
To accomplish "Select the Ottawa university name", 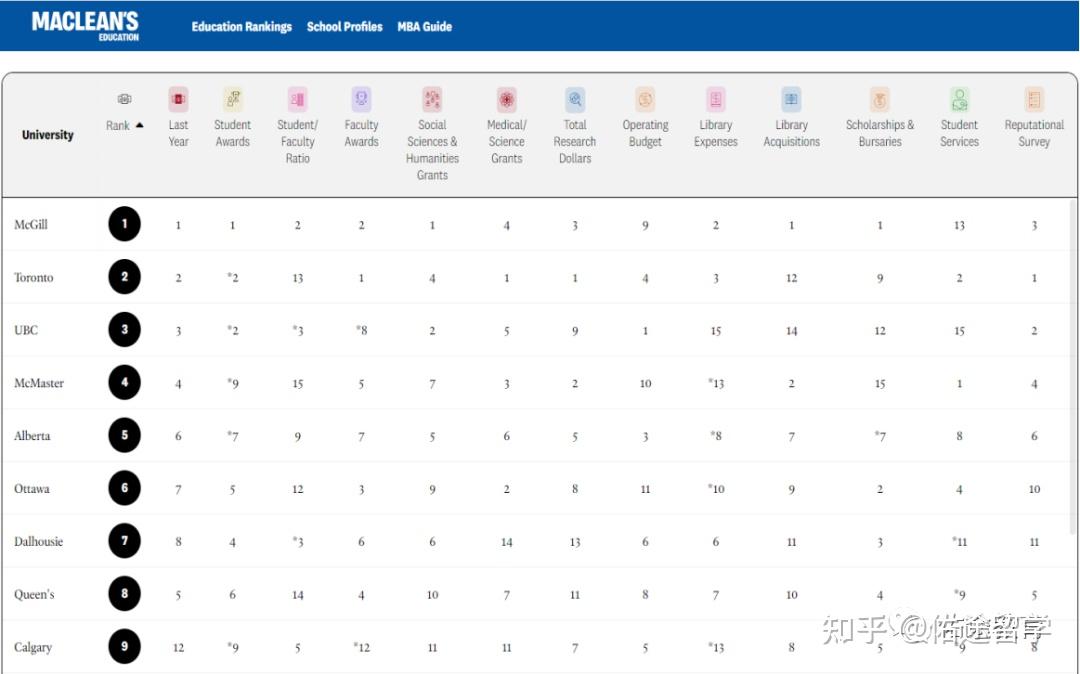I will [32, 489].
